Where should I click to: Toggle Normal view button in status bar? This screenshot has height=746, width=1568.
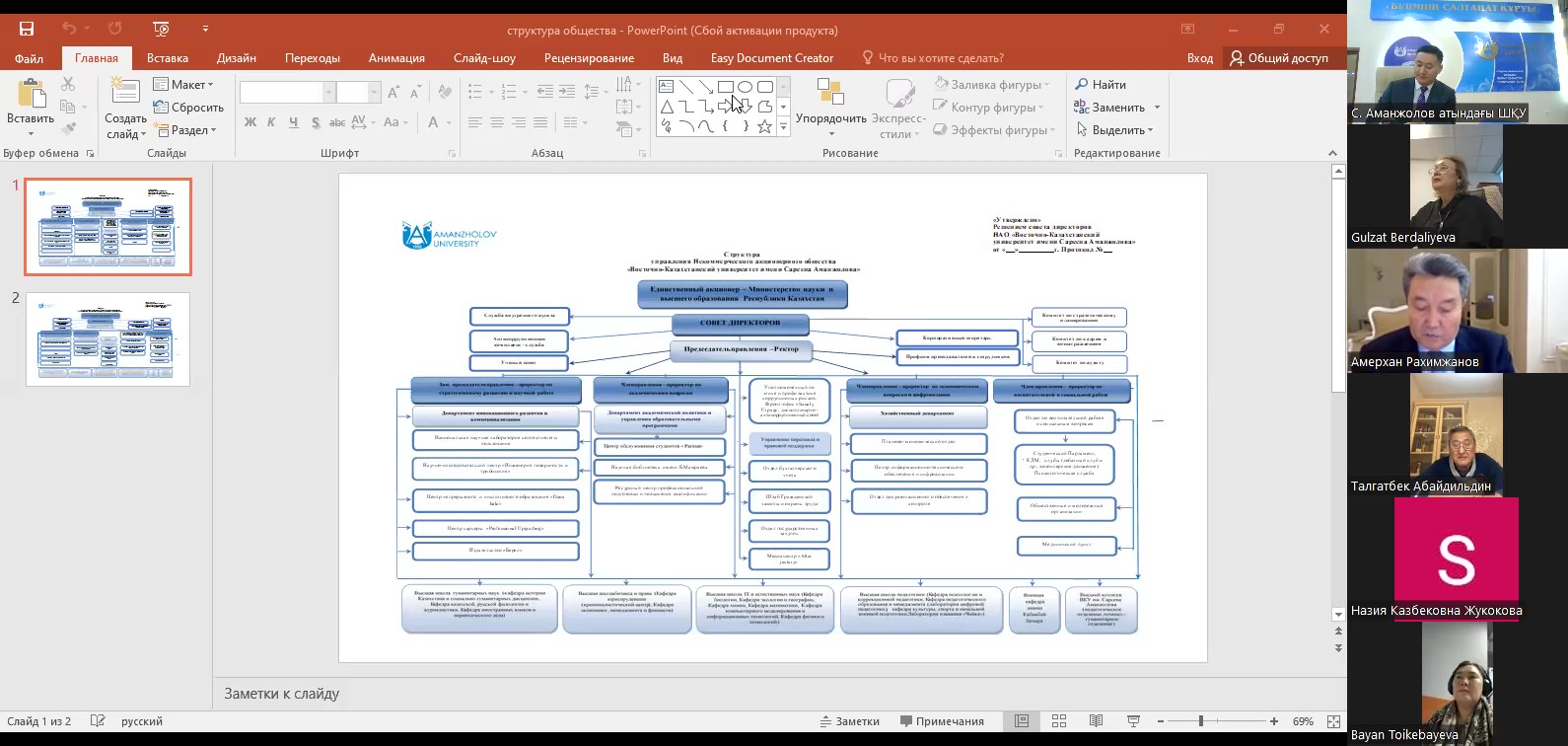pos(1022,721)
